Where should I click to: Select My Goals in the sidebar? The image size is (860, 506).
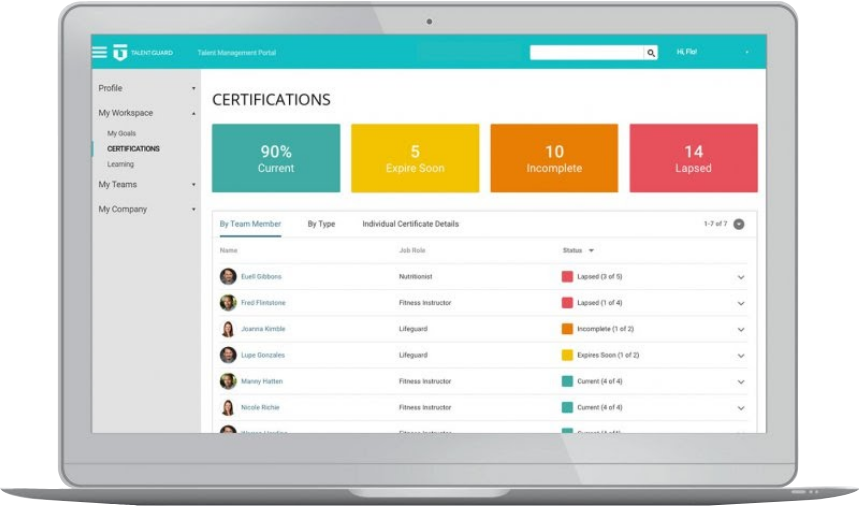click(122, 133)
